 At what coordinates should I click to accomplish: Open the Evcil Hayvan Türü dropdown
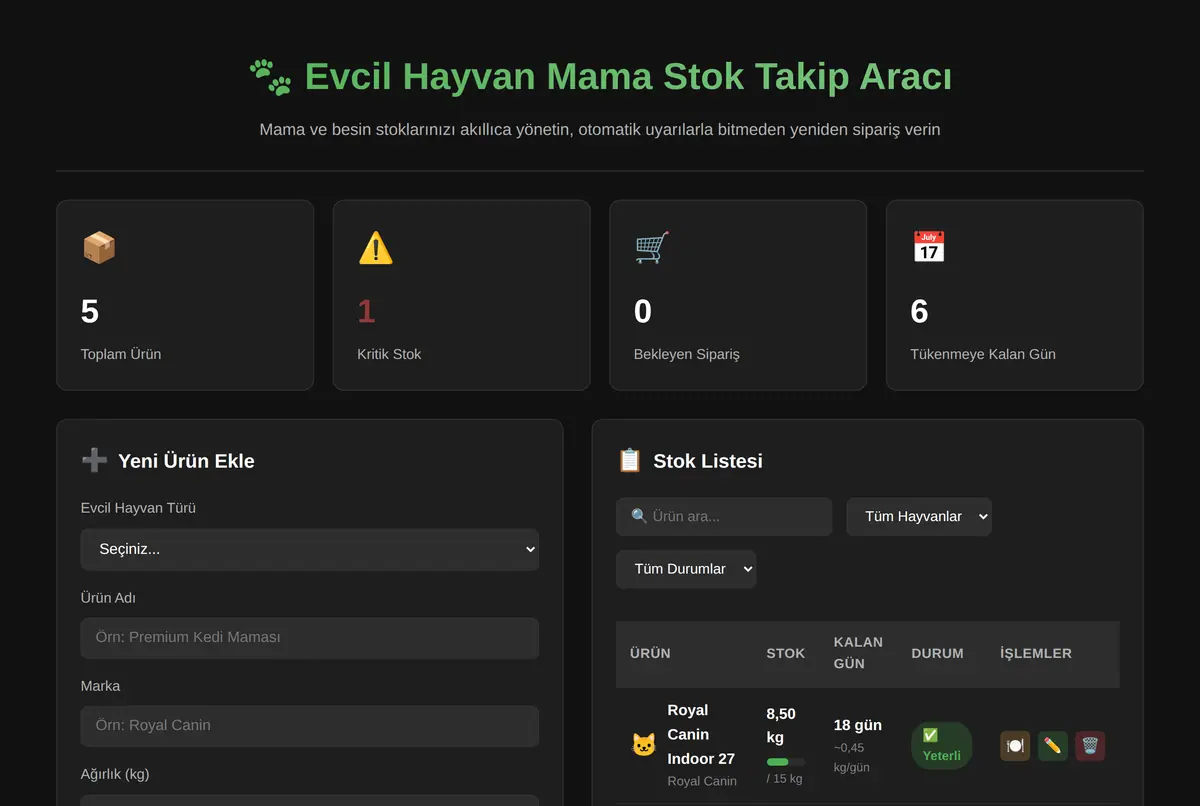pyautogui.click(x=310, y=549)
